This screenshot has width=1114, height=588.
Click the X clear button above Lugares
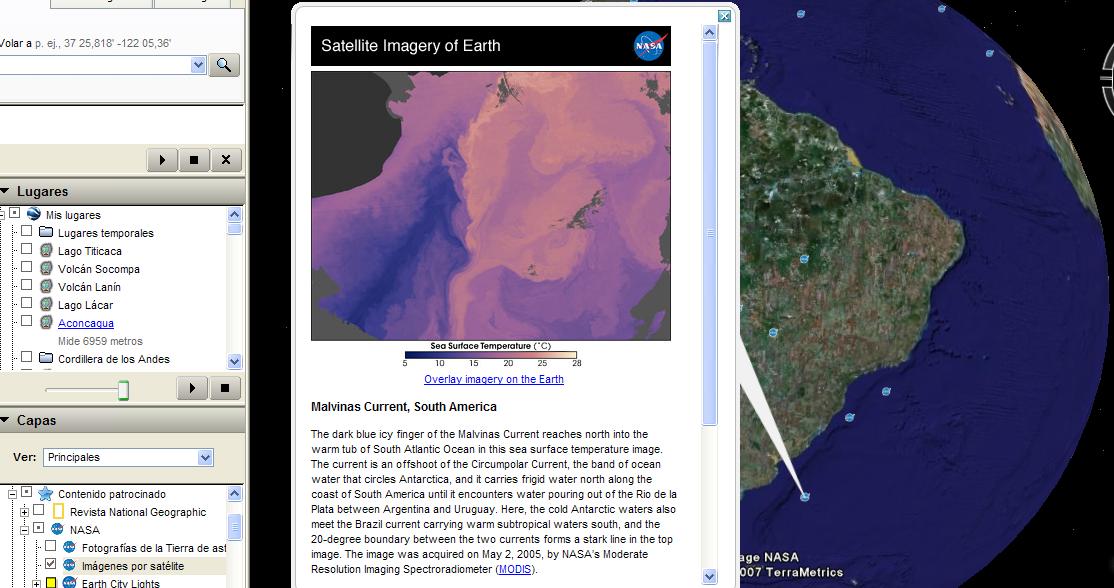click(225, 160)
